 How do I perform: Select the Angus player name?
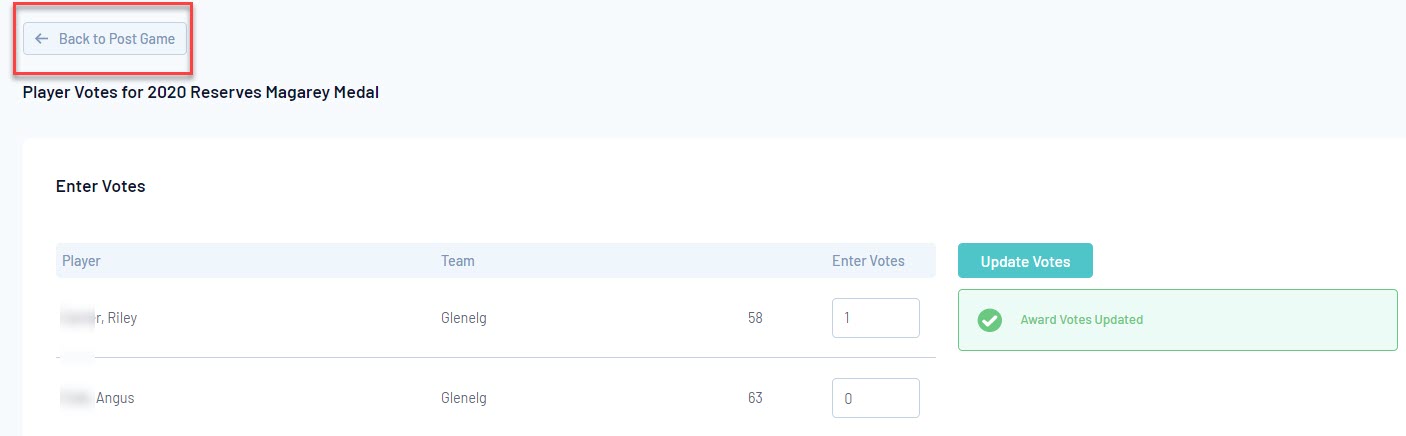coord(115,398)
